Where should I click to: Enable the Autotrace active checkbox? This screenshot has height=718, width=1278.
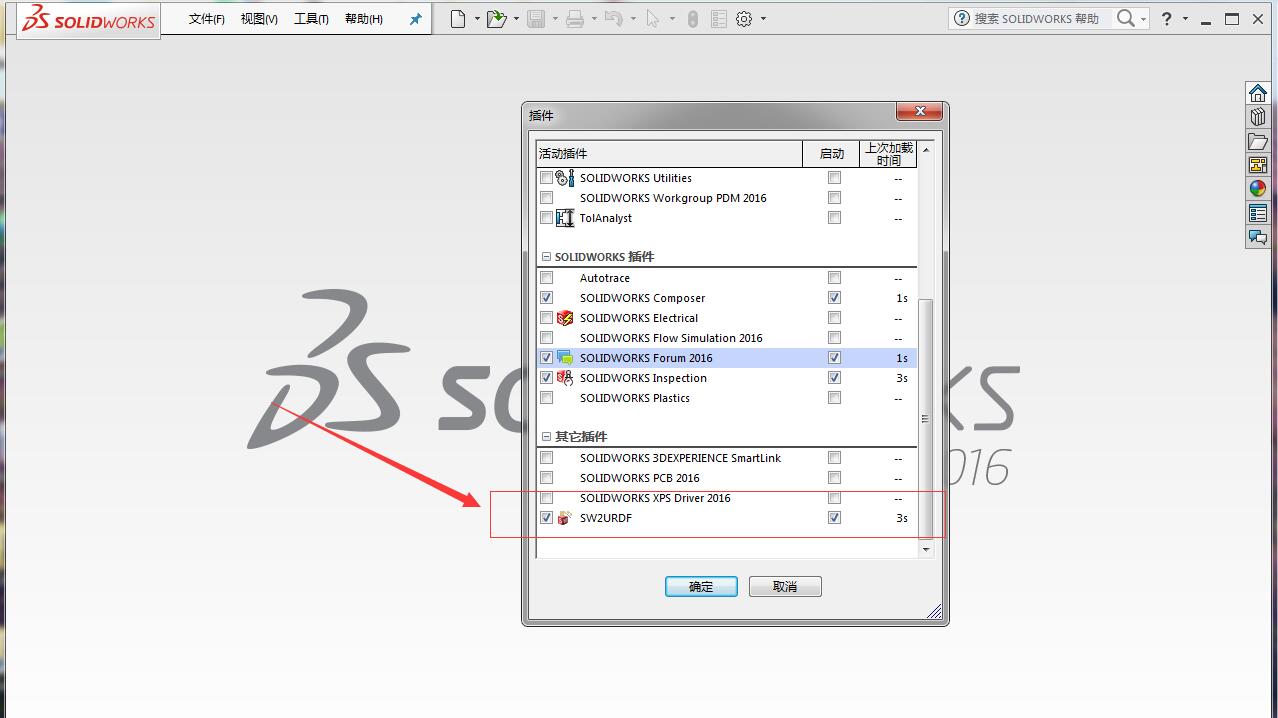546,278
